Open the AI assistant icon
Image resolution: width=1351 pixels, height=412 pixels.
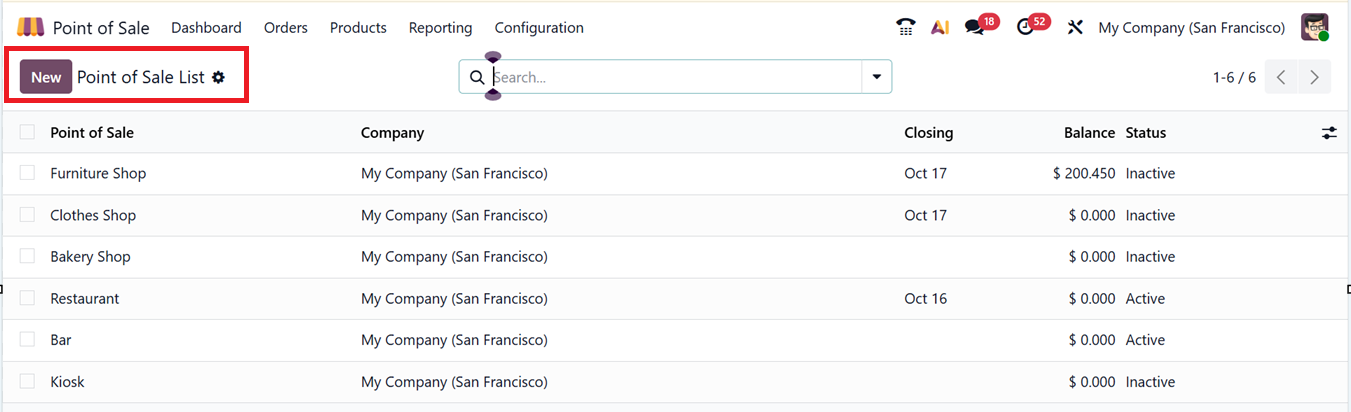[939, 28]
